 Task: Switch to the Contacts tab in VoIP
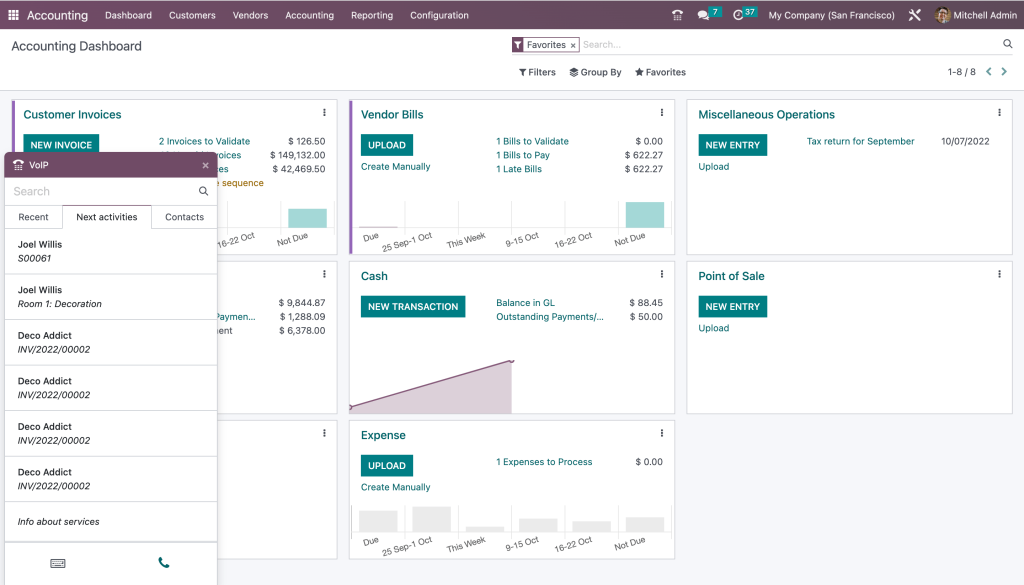184,217
